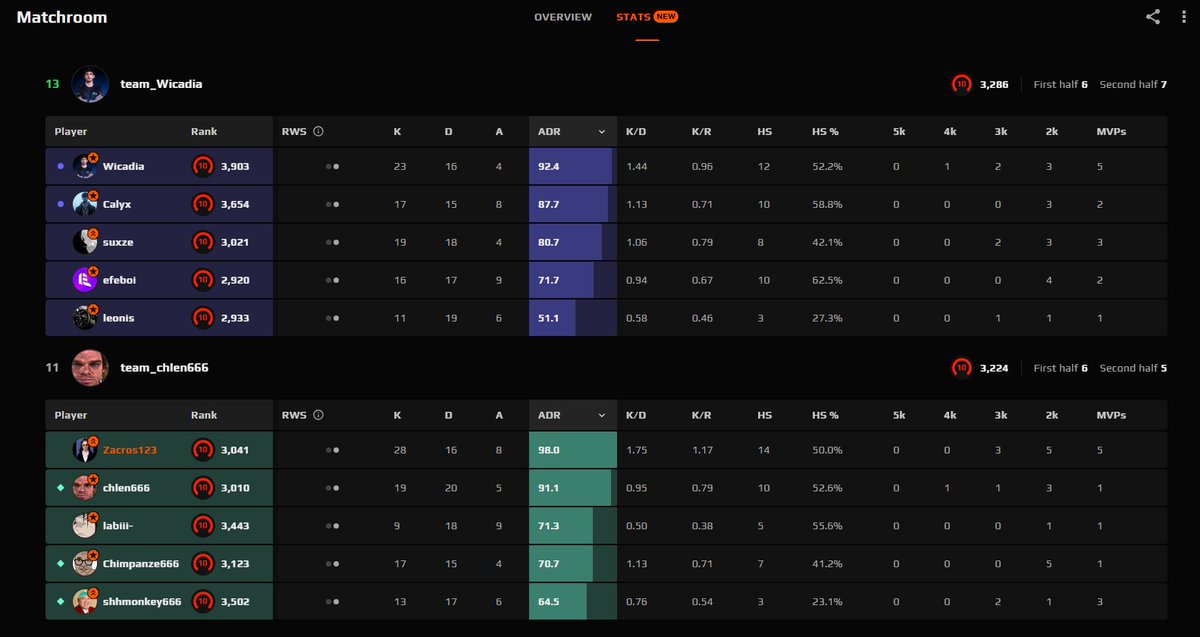This screenshot has height=637, width=1200.
Task: Click team_chlen666 score number 11
Action: (52, 368)
